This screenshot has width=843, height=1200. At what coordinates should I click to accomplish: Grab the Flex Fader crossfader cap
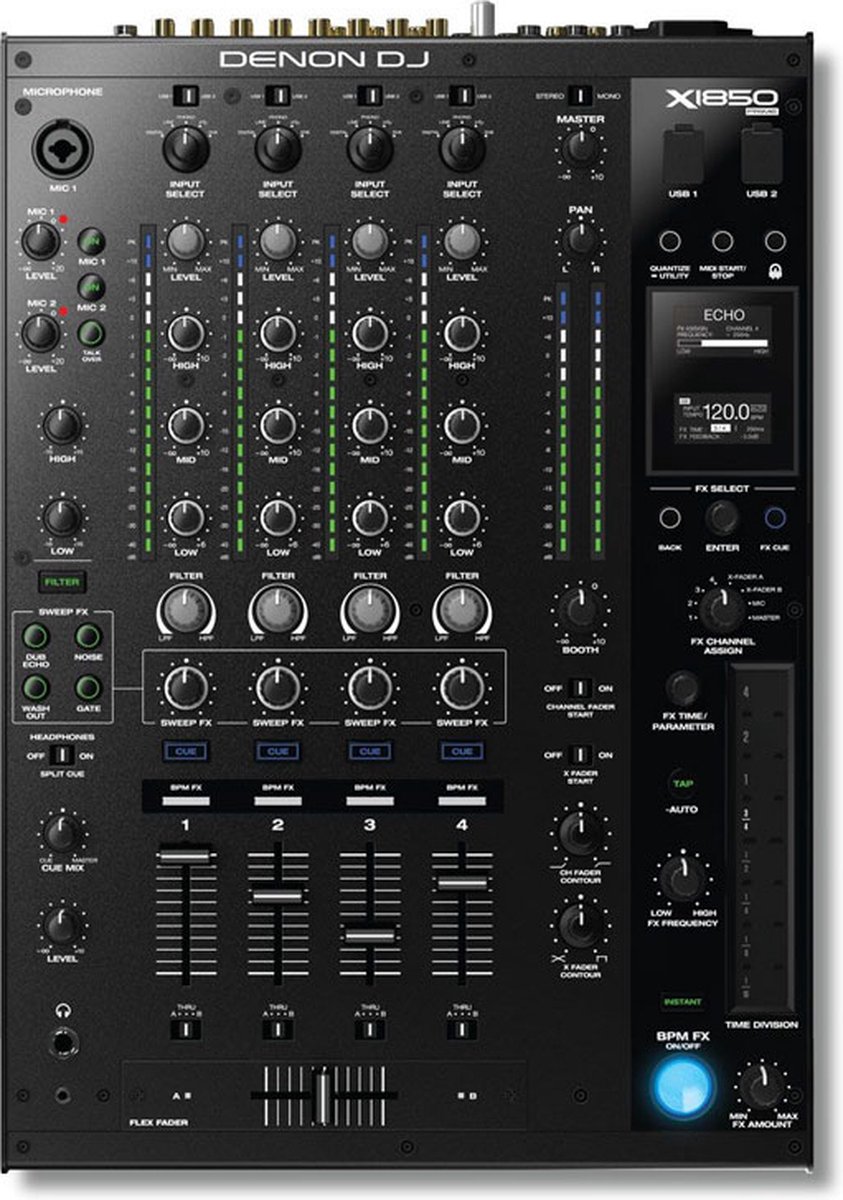click(x=323, y=1095)
